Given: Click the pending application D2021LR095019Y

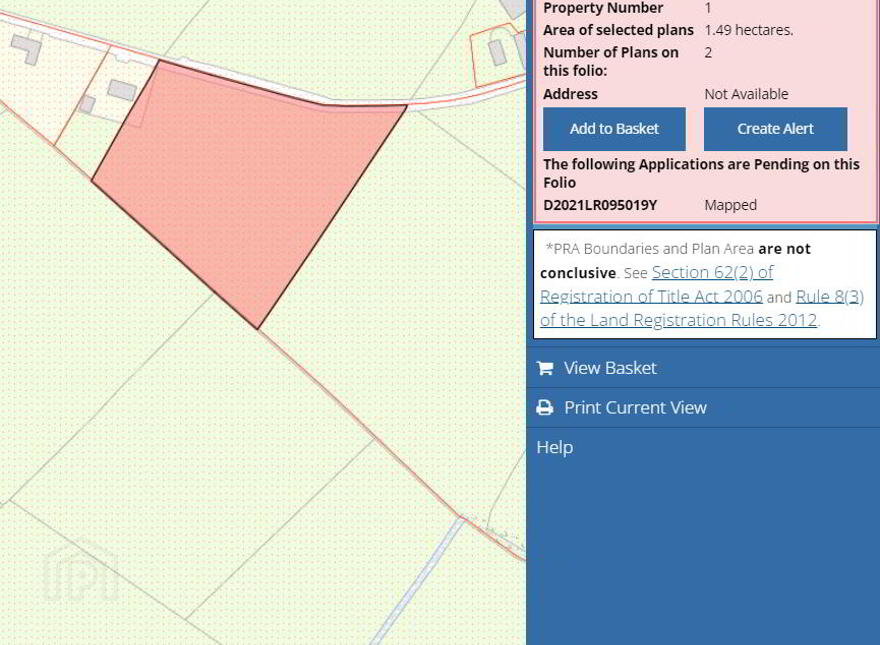Looking at the screenshot, I should [600, 205].
